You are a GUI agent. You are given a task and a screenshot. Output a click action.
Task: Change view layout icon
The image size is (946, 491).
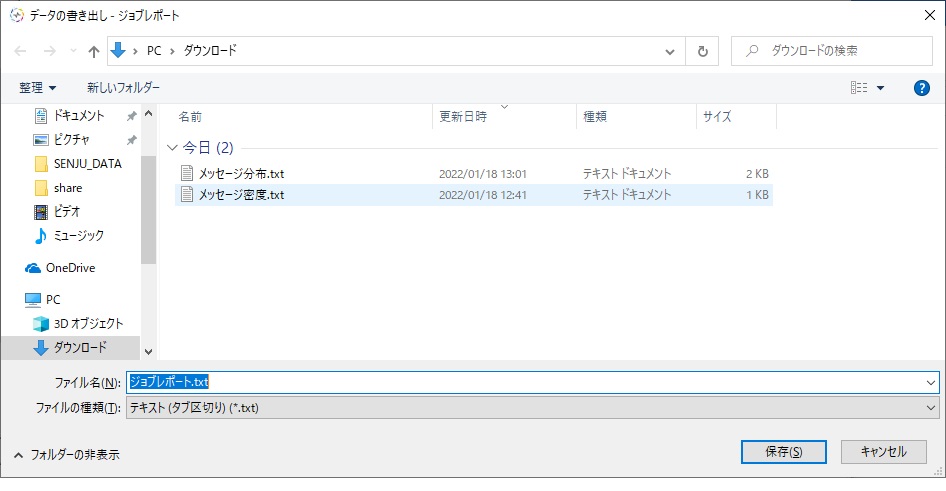[859, 87]
